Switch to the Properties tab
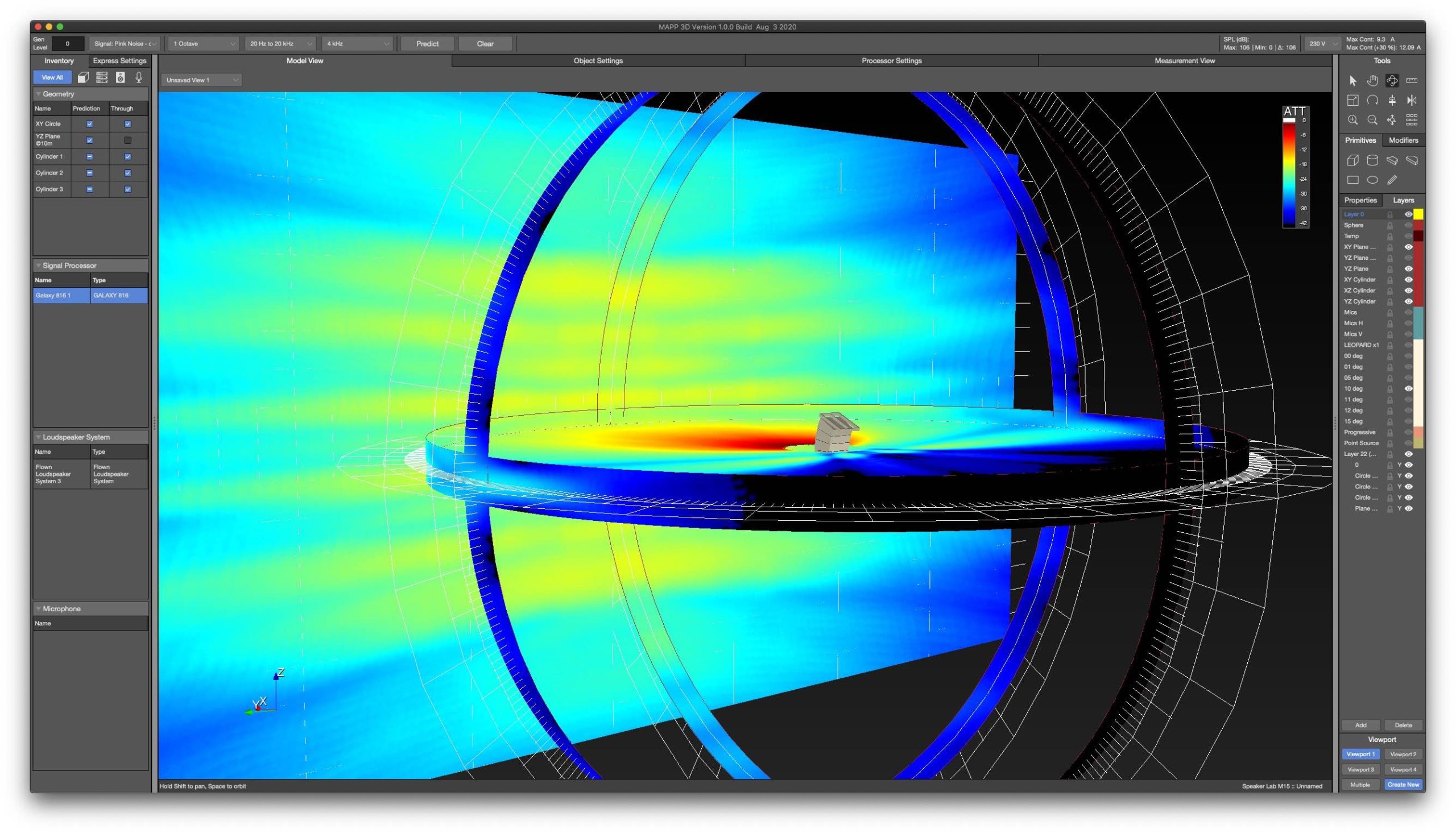The height and width of the screenshot is (833, 1456). point(1360,200)
